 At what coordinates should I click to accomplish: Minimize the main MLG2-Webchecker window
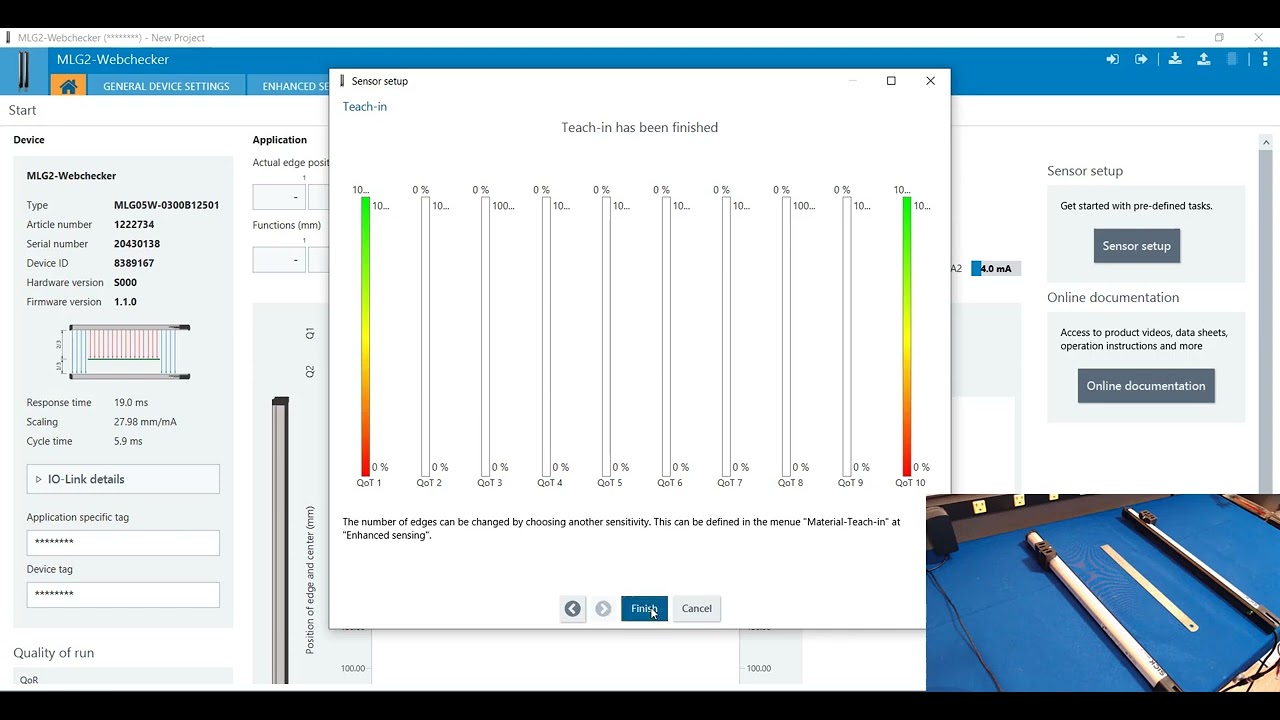1180,38
